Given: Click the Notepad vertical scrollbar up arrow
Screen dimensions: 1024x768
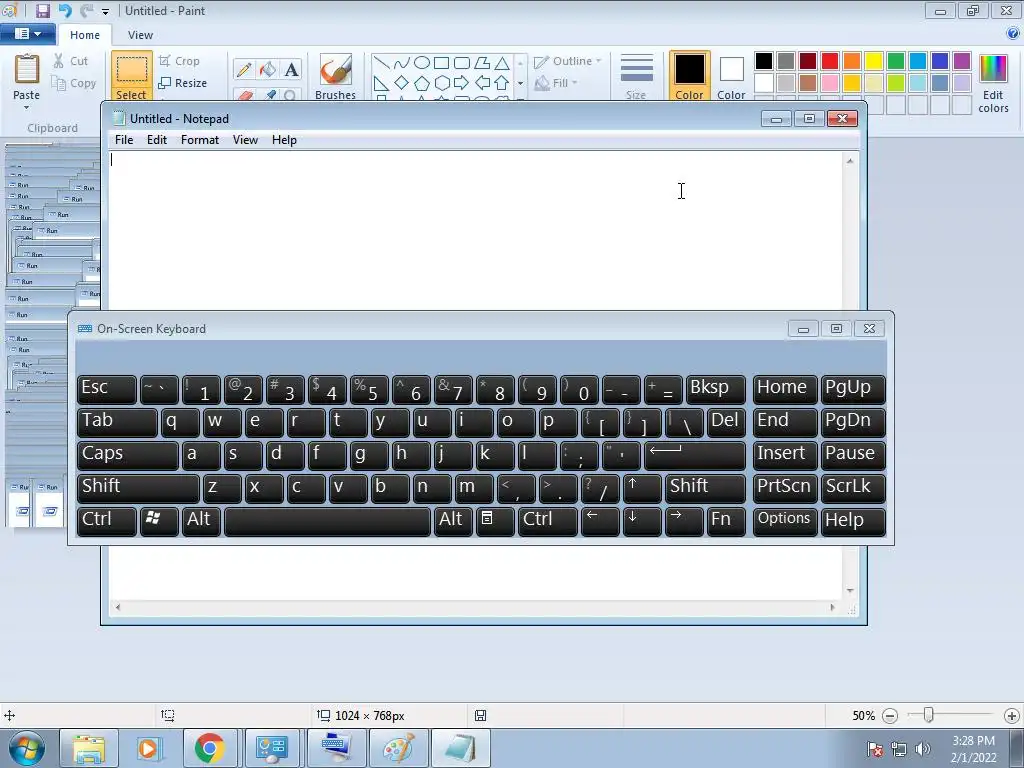Looking at the screenshot, I should point(850,161).
